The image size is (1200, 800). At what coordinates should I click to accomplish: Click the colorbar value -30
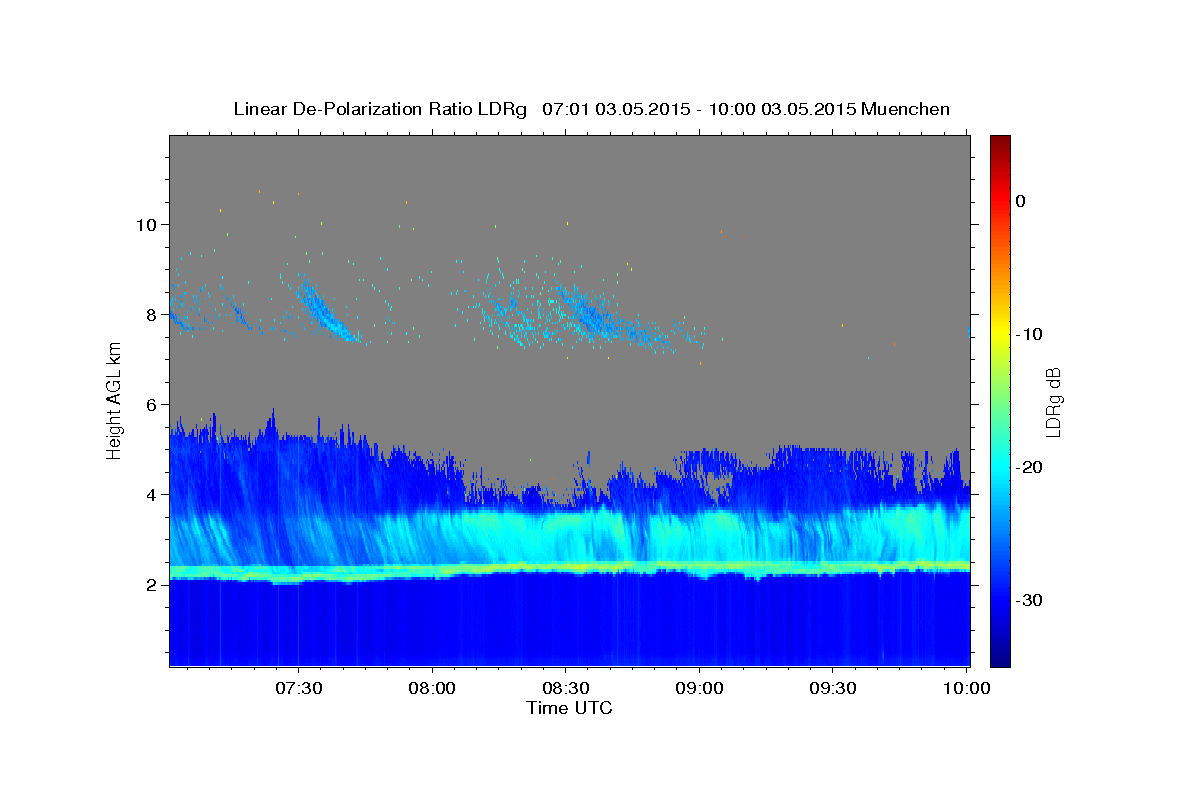point(1030,600)
